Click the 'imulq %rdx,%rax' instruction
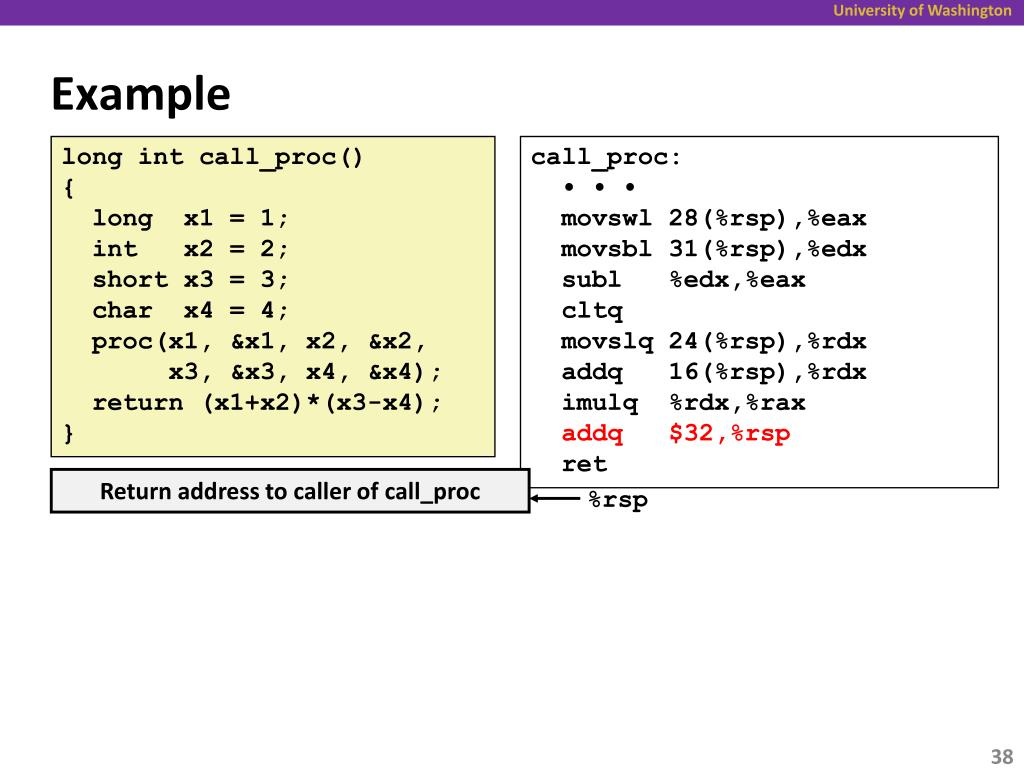This screenshot has width=1024, height=768. click(683, 402)
